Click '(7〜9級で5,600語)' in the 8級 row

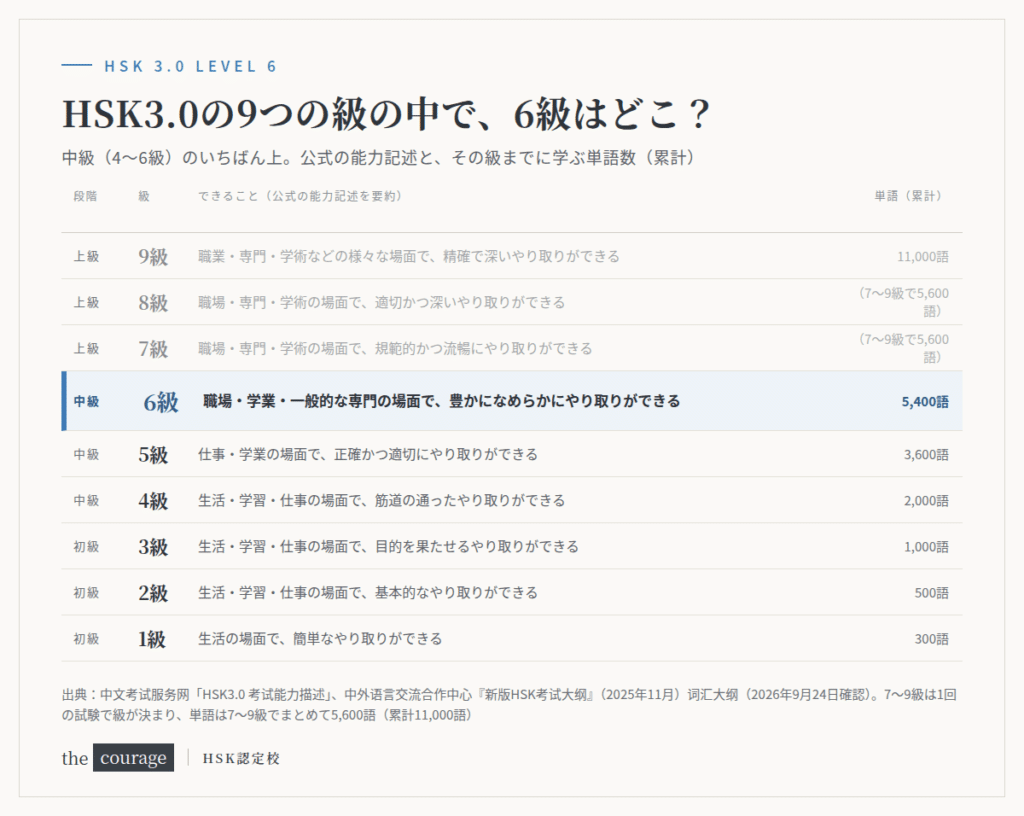click(904, 302)
